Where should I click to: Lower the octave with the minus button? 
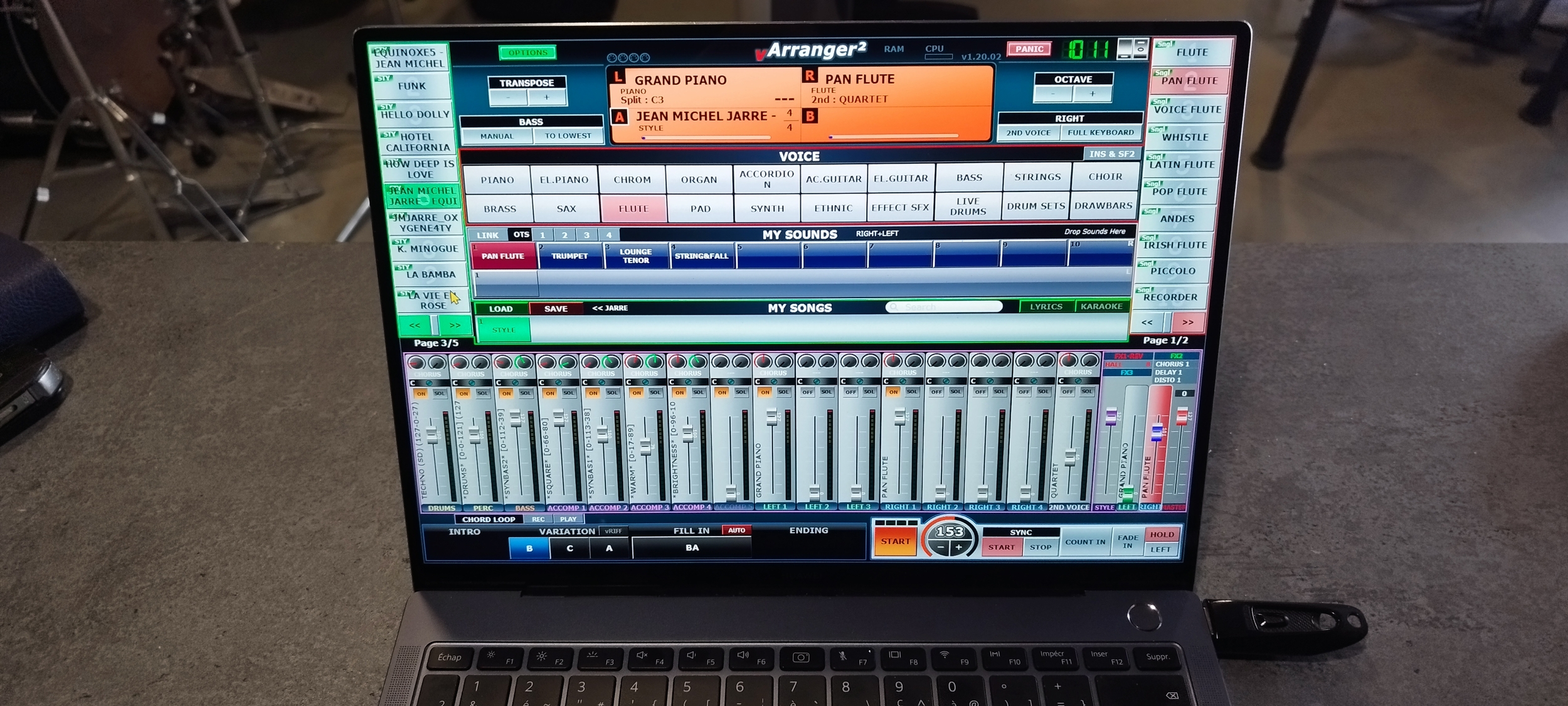coord(1053,94)
